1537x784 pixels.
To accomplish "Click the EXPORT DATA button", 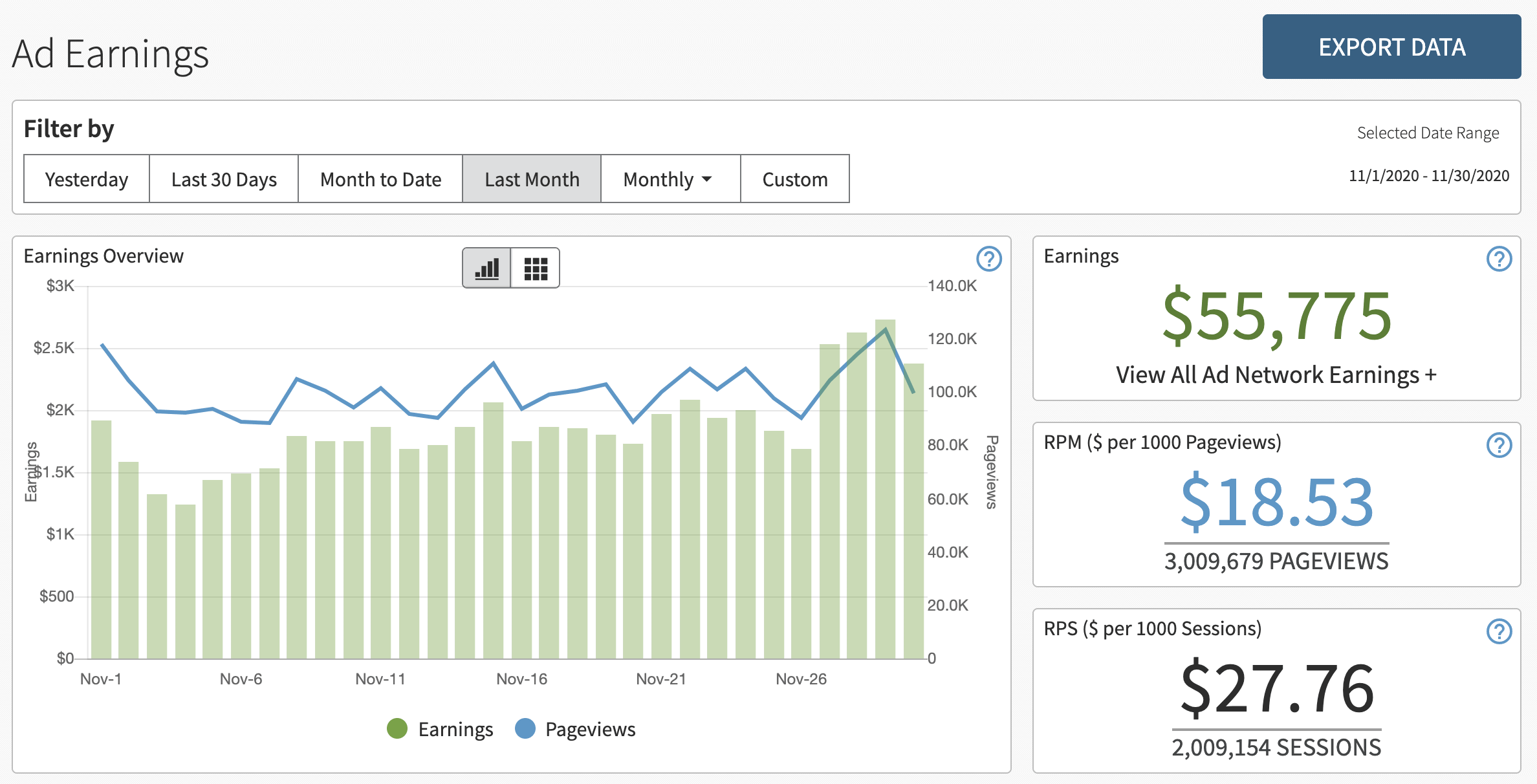I will point(1391,47).
